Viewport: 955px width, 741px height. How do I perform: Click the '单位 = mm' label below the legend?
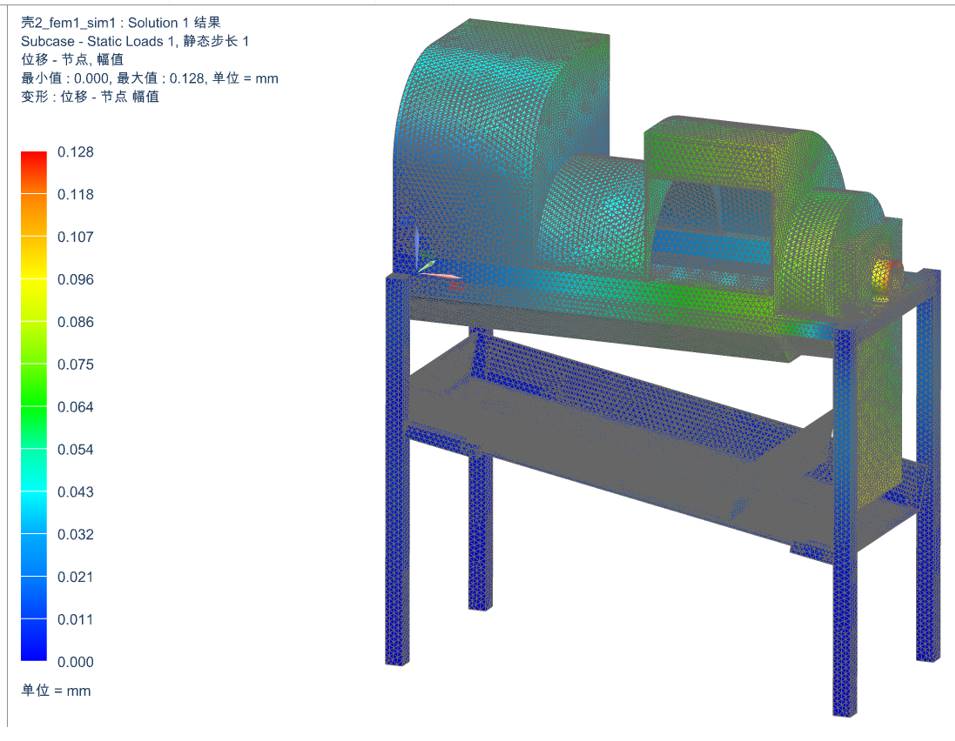(56, 691)
